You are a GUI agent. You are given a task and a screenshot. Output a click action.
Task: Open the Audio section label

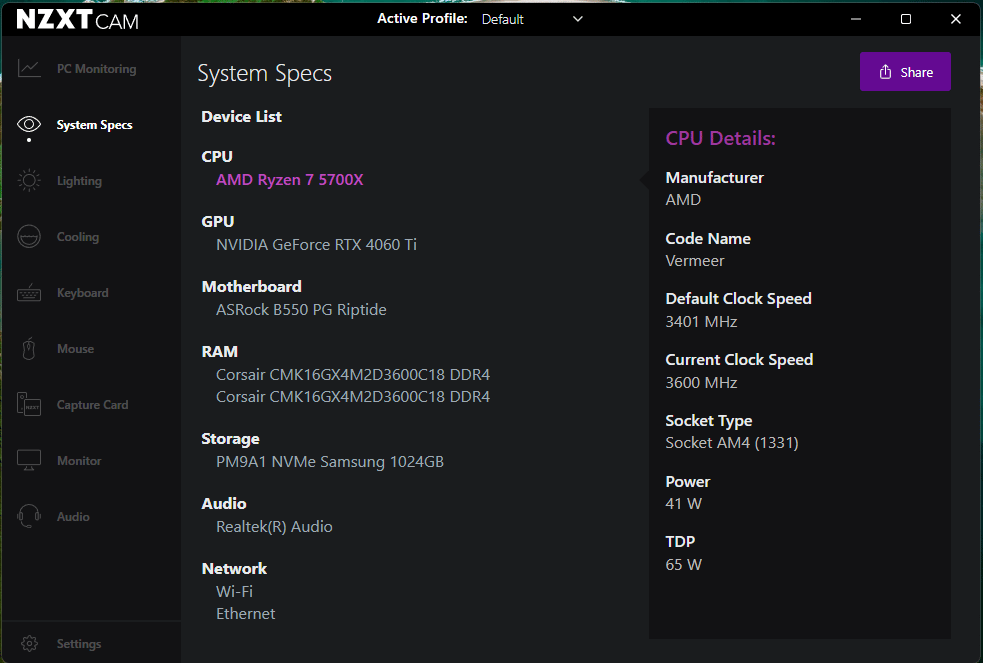pyautogui.click(x=73, y=516)
